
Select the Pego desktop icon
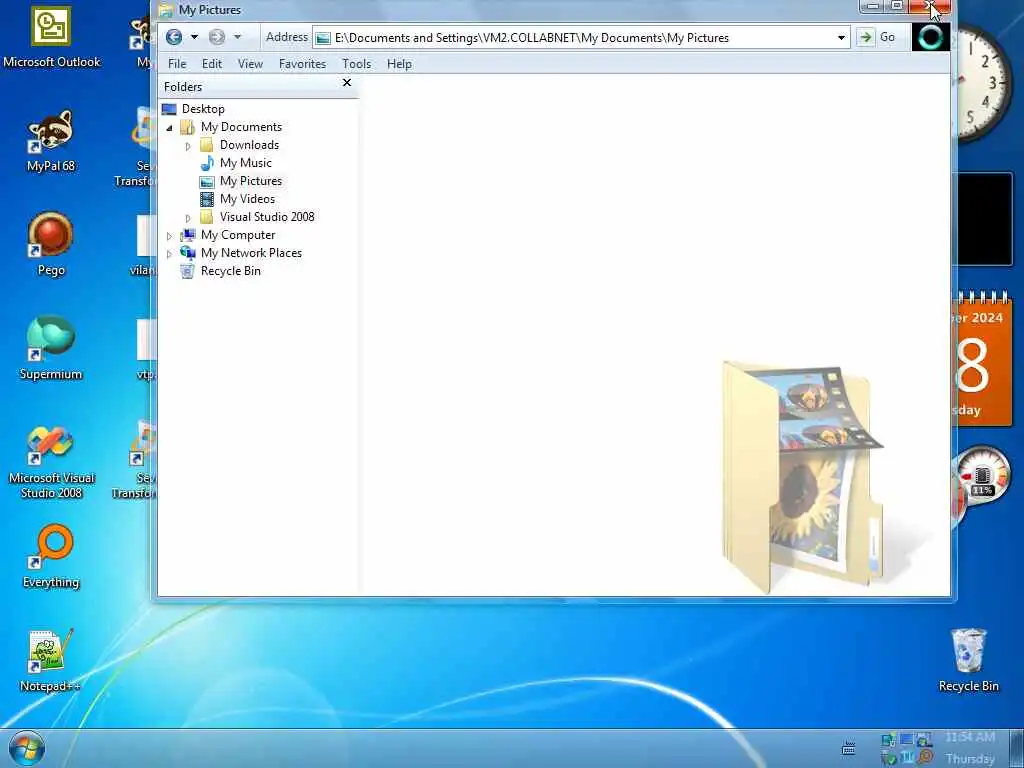coord(51,244)
